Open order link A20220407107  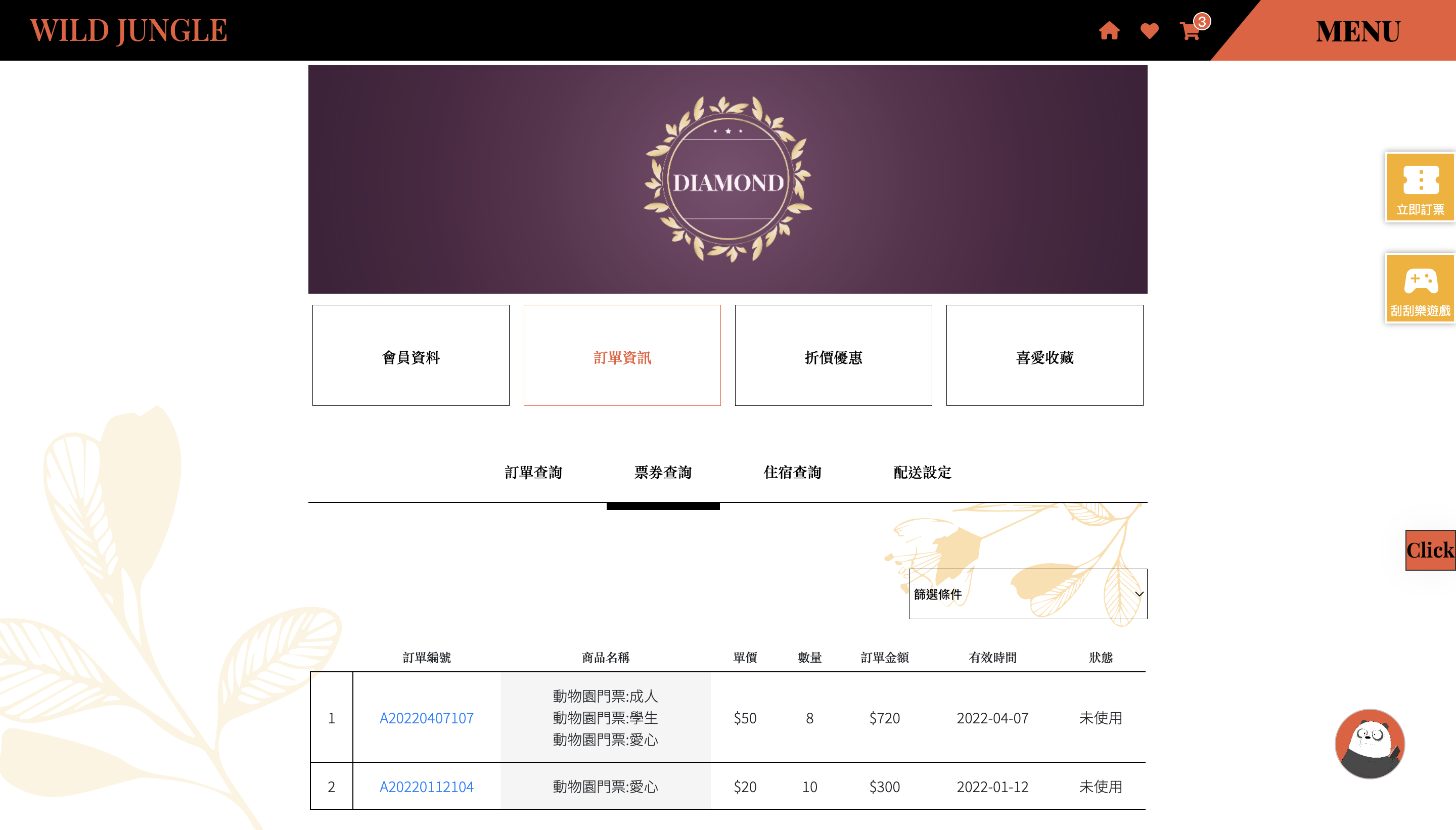426,718
